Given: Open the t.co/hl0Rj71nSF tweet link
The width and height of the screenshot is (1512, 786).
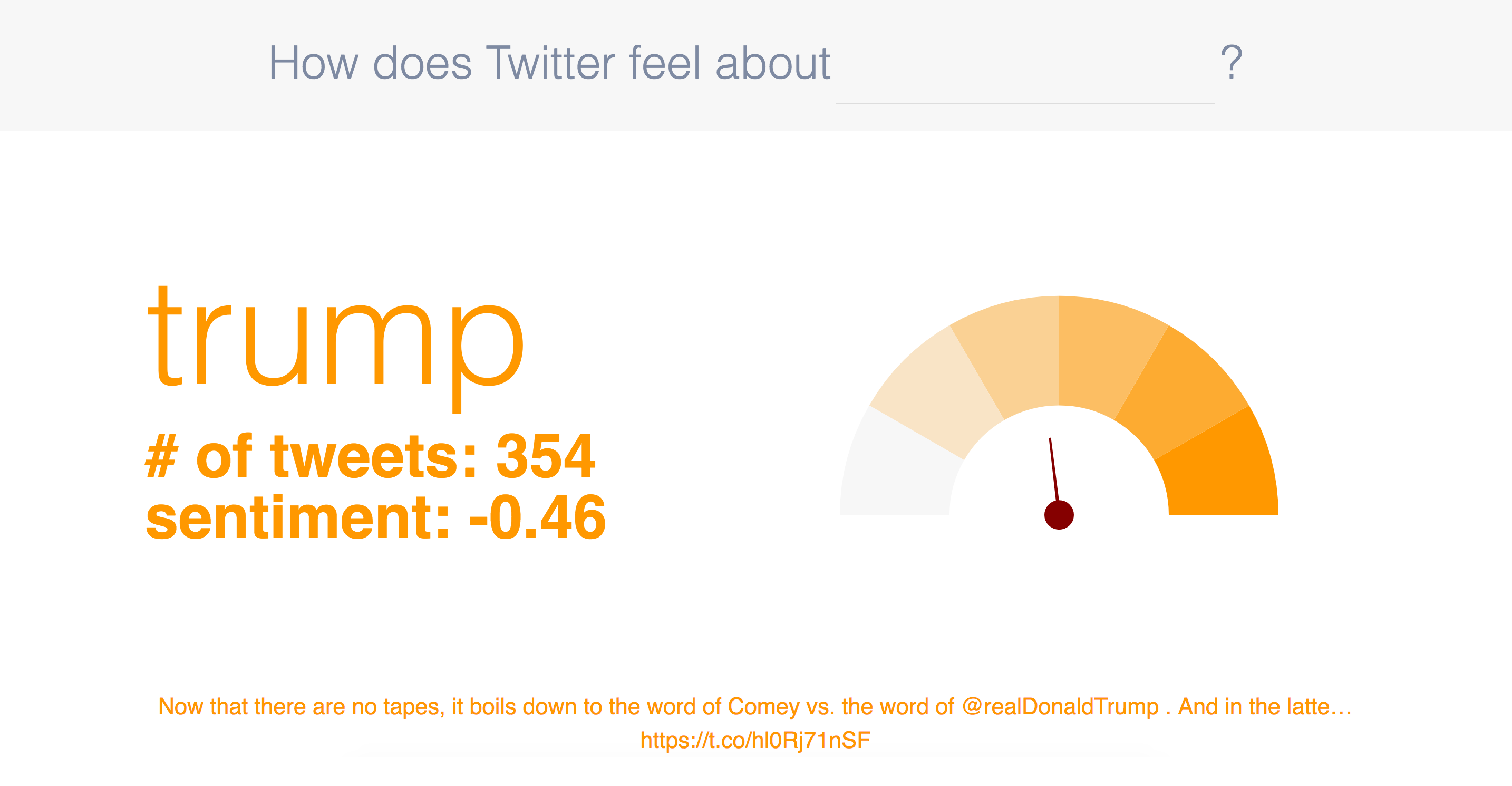Looking at the screenshot, I should tap(755, 740).
